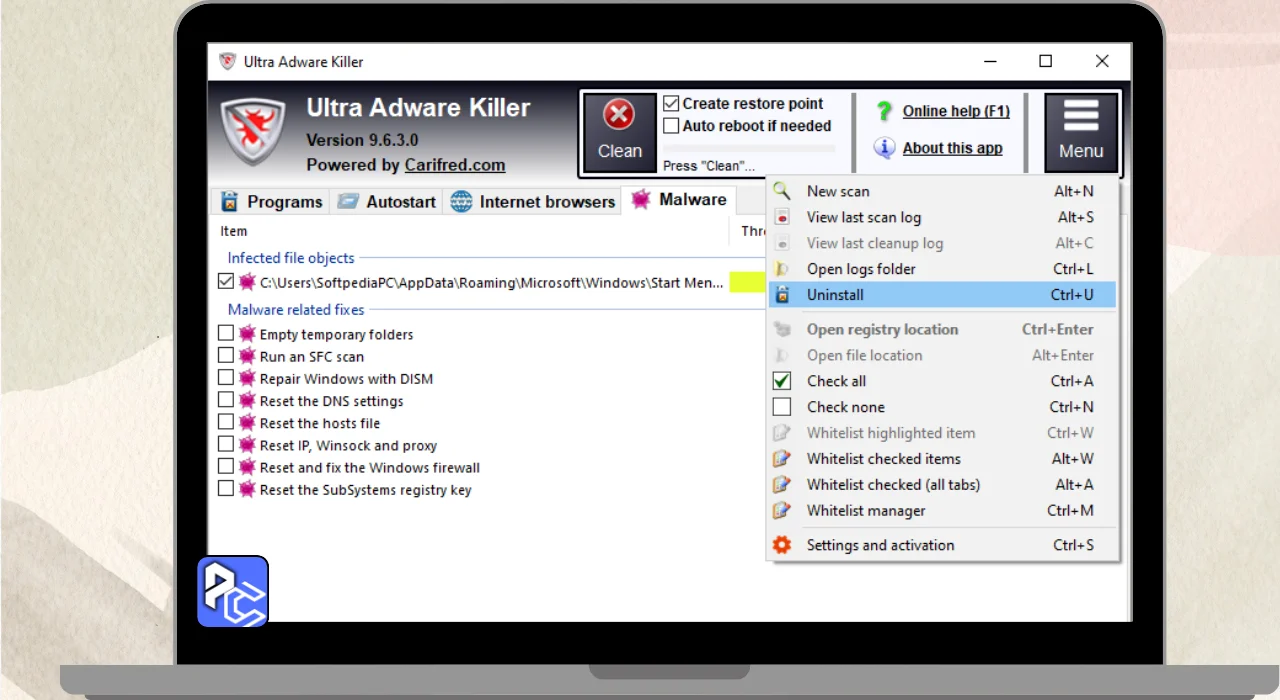1280x700 pixels.
Task: Click the Malware related fixes group header
Action: (x=296, y=310)
